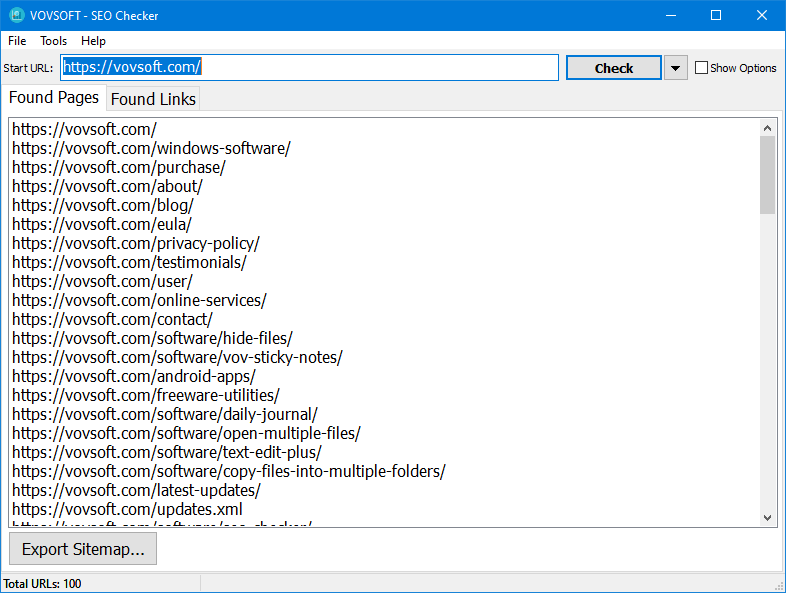Click the Export Sitemap button
The height and width of the screenshot is (593, 786).
point(83,549)
